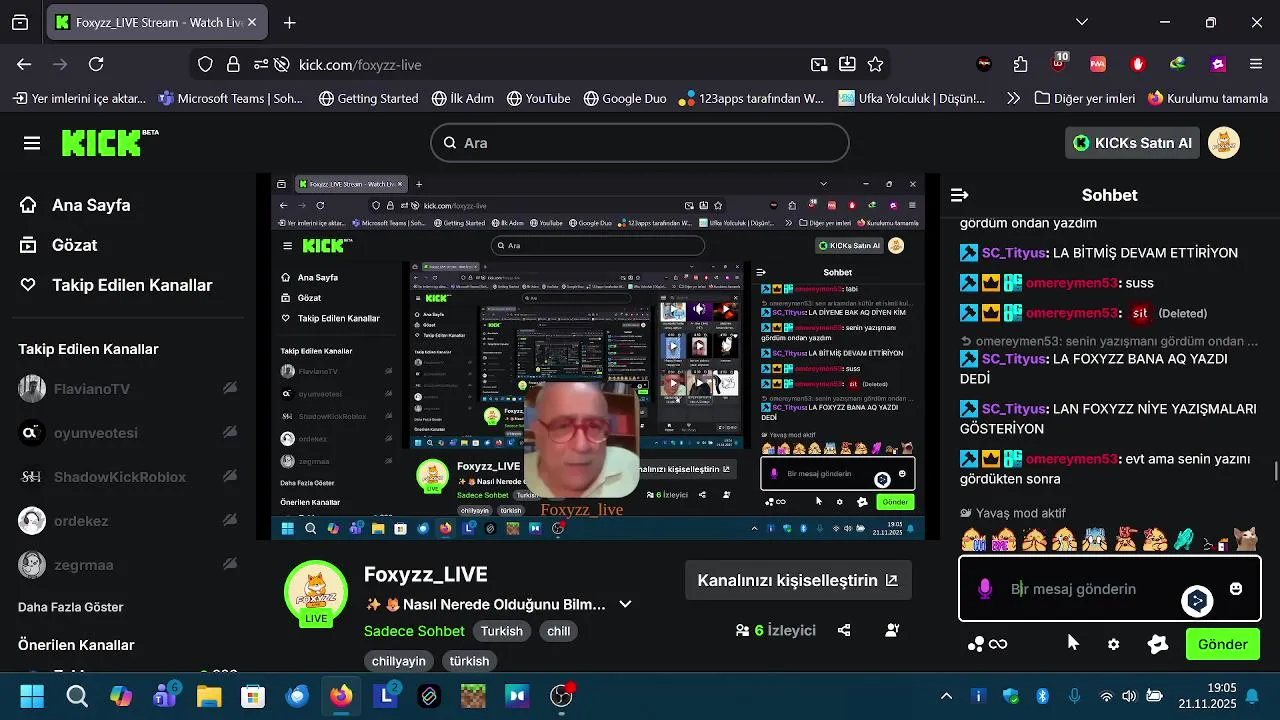1280x720 pixels.
Task: Focus the Ara search field
Action: click(x=640, y=143)
